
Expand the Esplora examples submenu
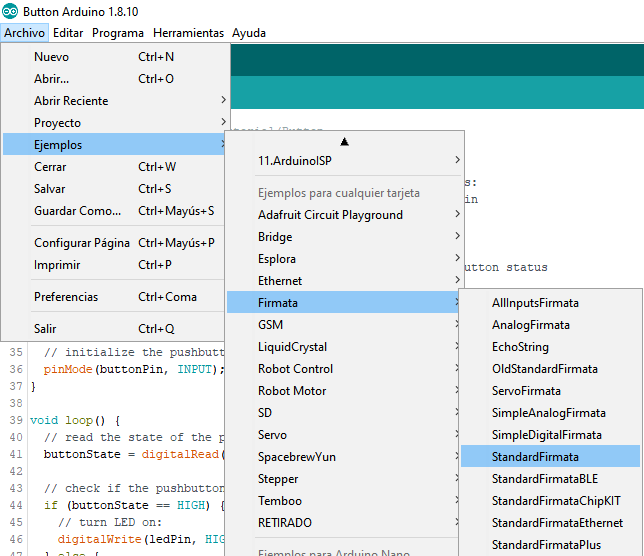point(344,259)
